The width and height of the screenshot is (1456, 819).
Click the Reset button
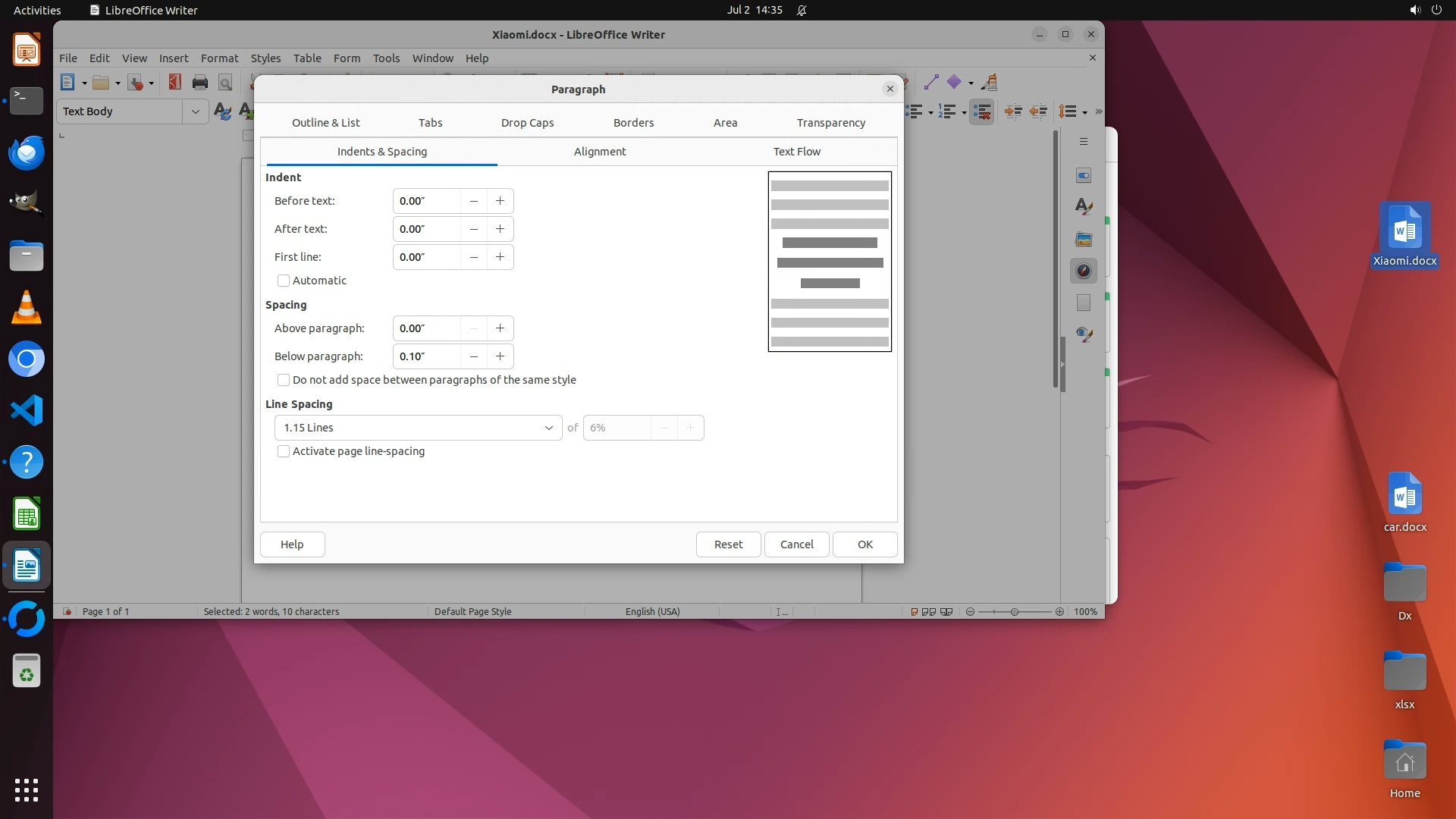point(728,544)
